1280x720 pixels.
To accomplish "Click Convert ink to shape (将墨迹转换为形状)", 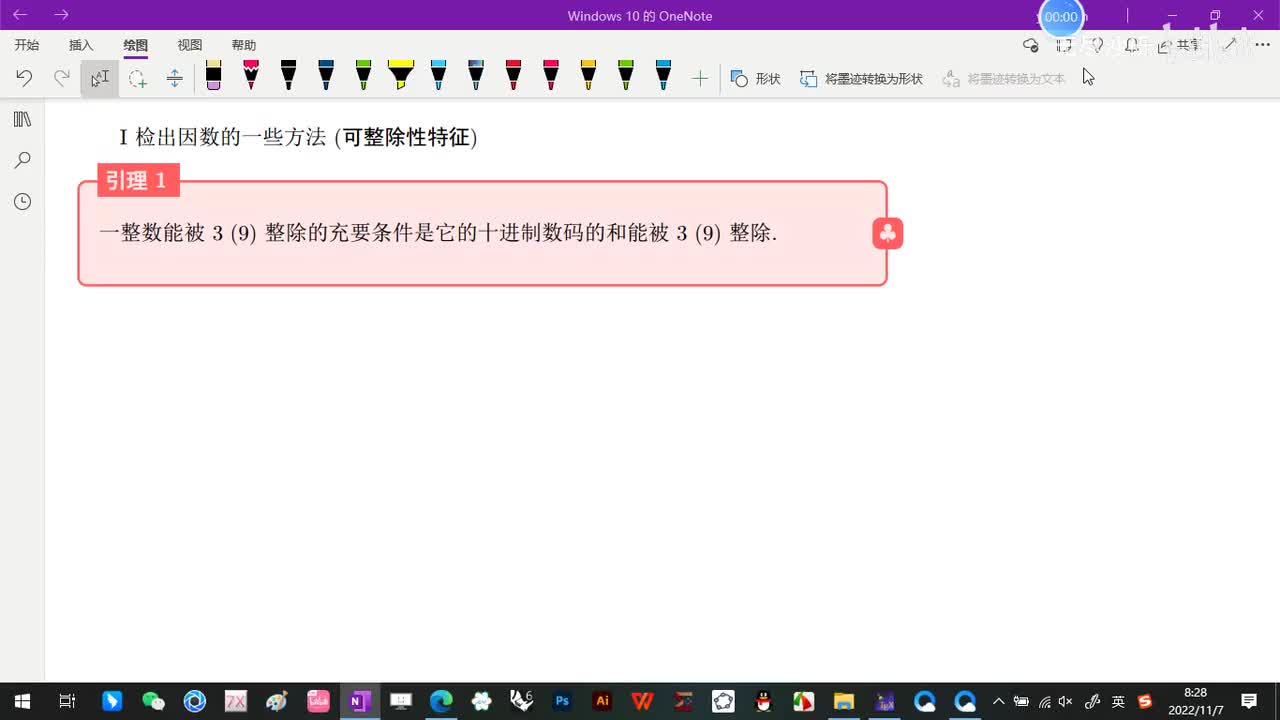I will coord(861,78).
